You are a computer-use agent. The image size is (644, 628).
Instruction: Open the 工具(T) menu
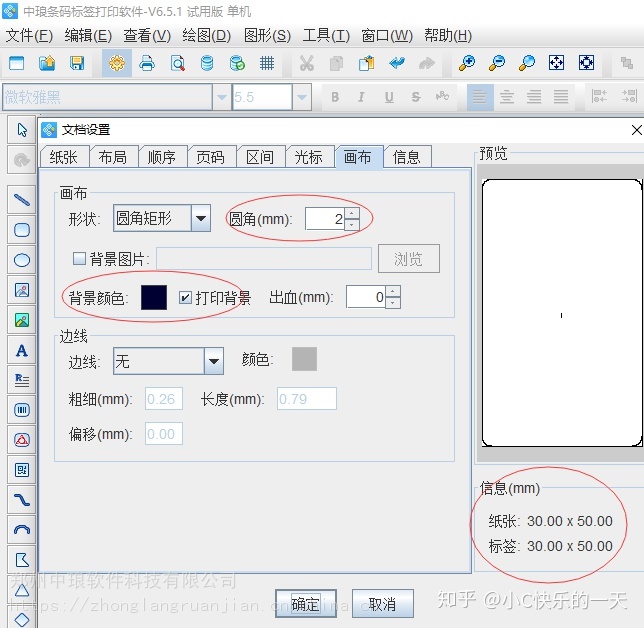326,36
